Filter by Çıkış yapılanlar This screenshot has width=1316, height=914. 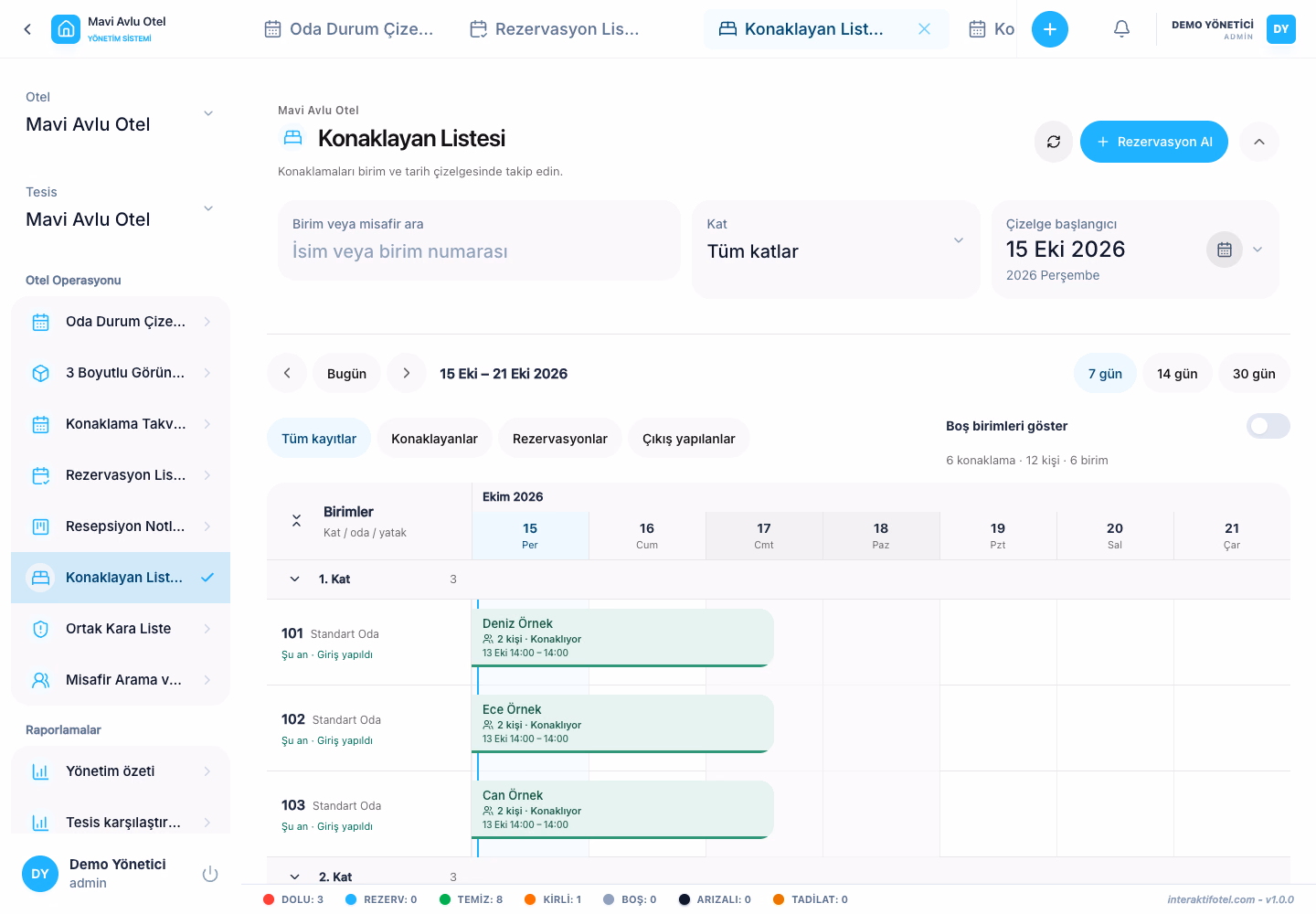tap(689, 439)
